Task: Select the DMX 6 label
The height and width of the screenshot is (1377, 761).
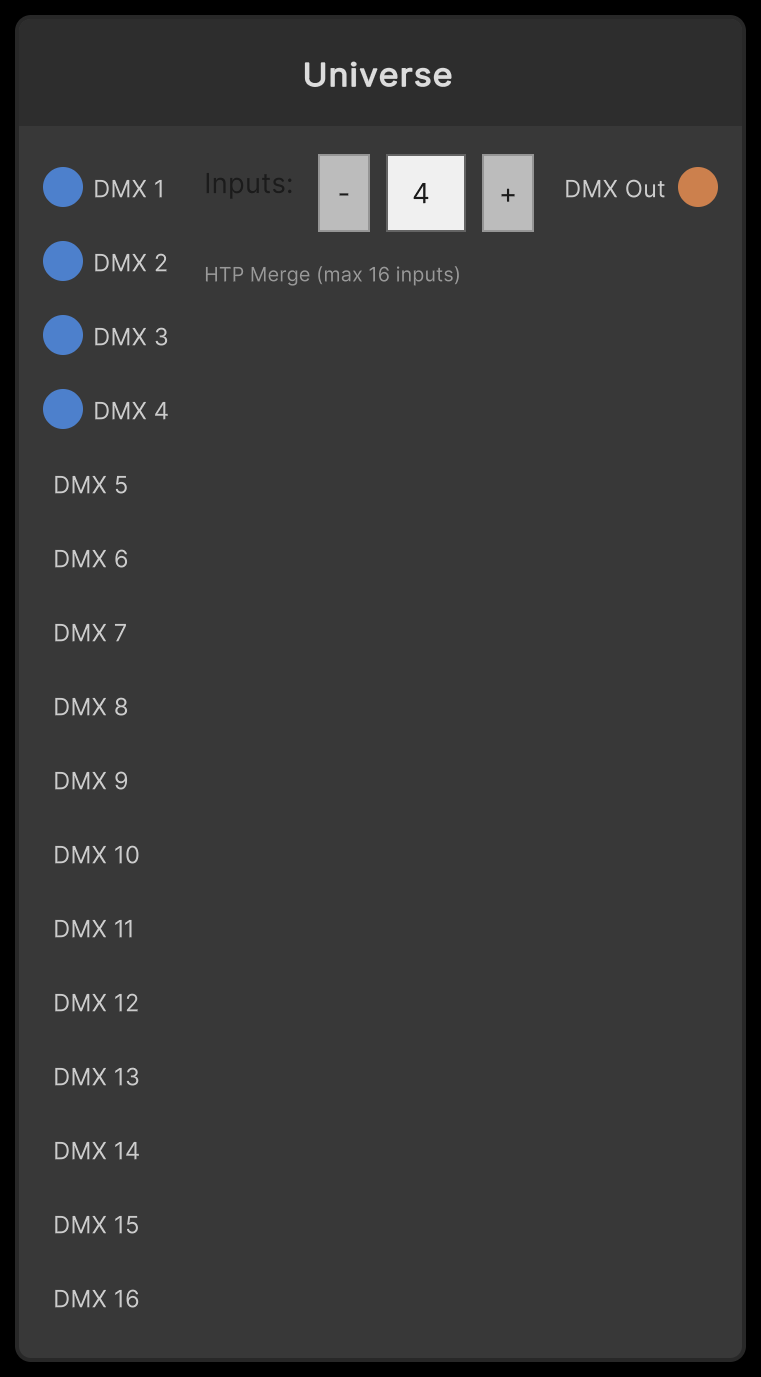Action: (91, 559)
